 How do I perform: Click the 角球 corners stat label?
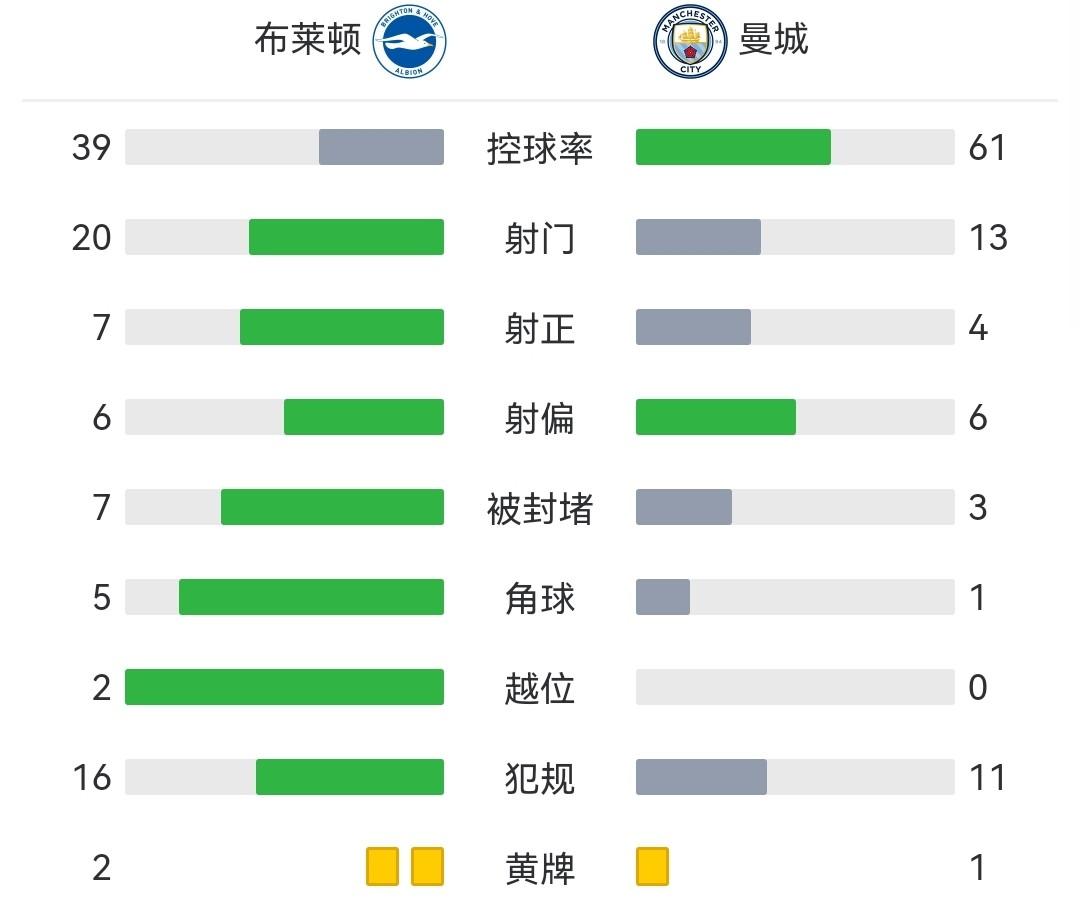(540, 598)
